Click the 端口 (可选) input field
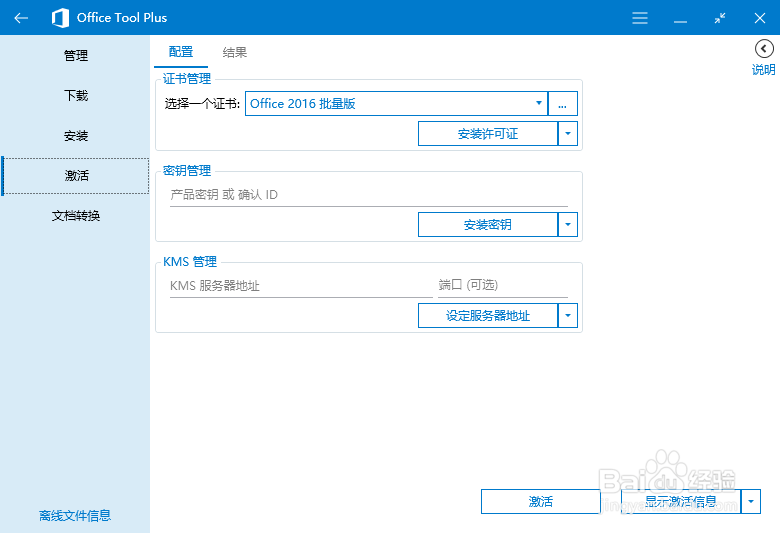780x533 pixels. (x=503, y=286)
